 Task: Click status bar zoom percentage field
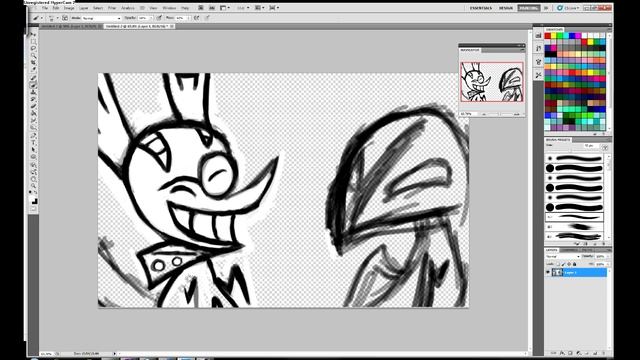[x=47, y=353]
